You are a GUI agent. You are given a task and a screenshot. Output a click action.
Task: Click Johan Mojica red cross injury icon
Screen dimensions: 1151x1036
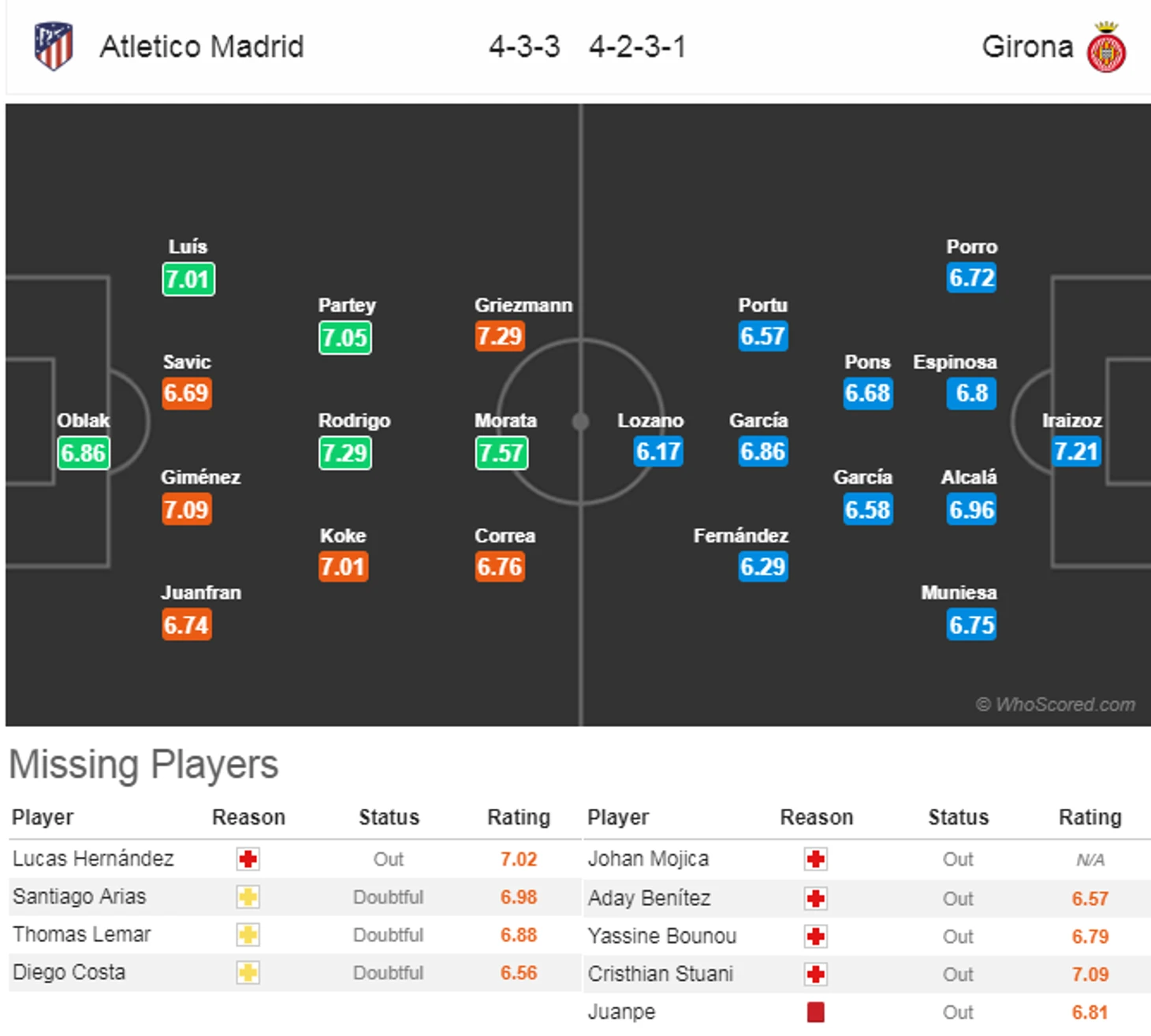pos(816,859)
